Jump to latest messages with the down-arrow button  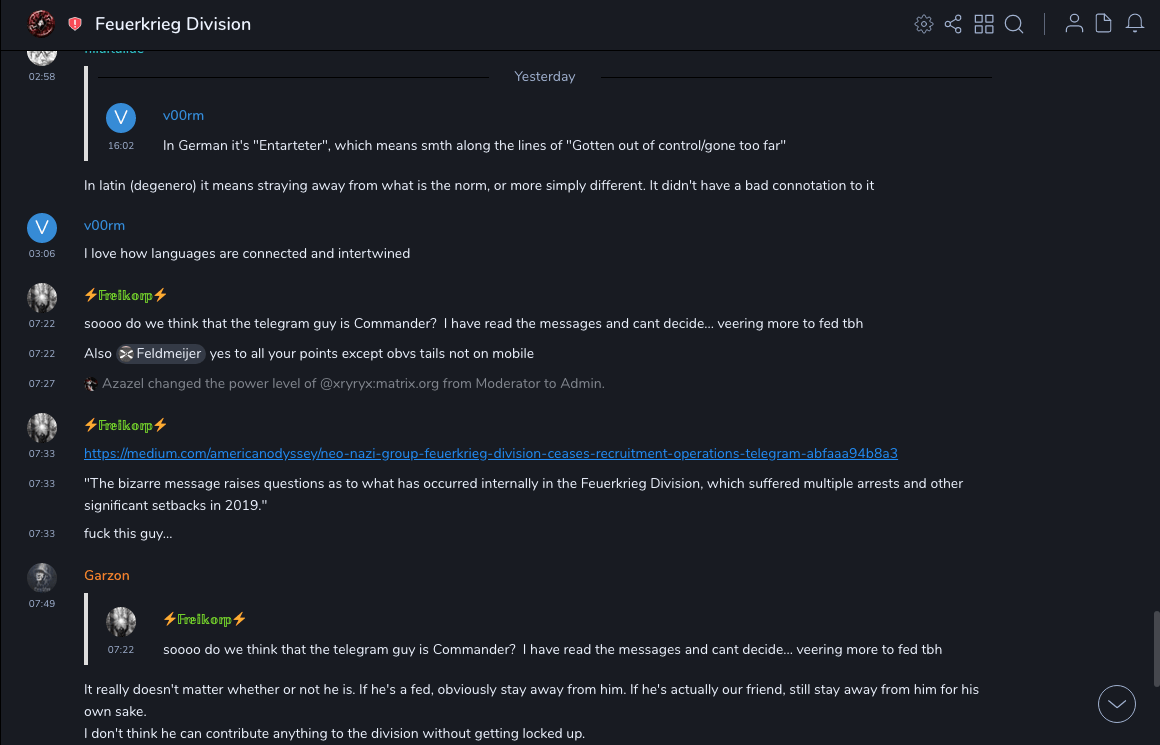tap(1117, 704)
